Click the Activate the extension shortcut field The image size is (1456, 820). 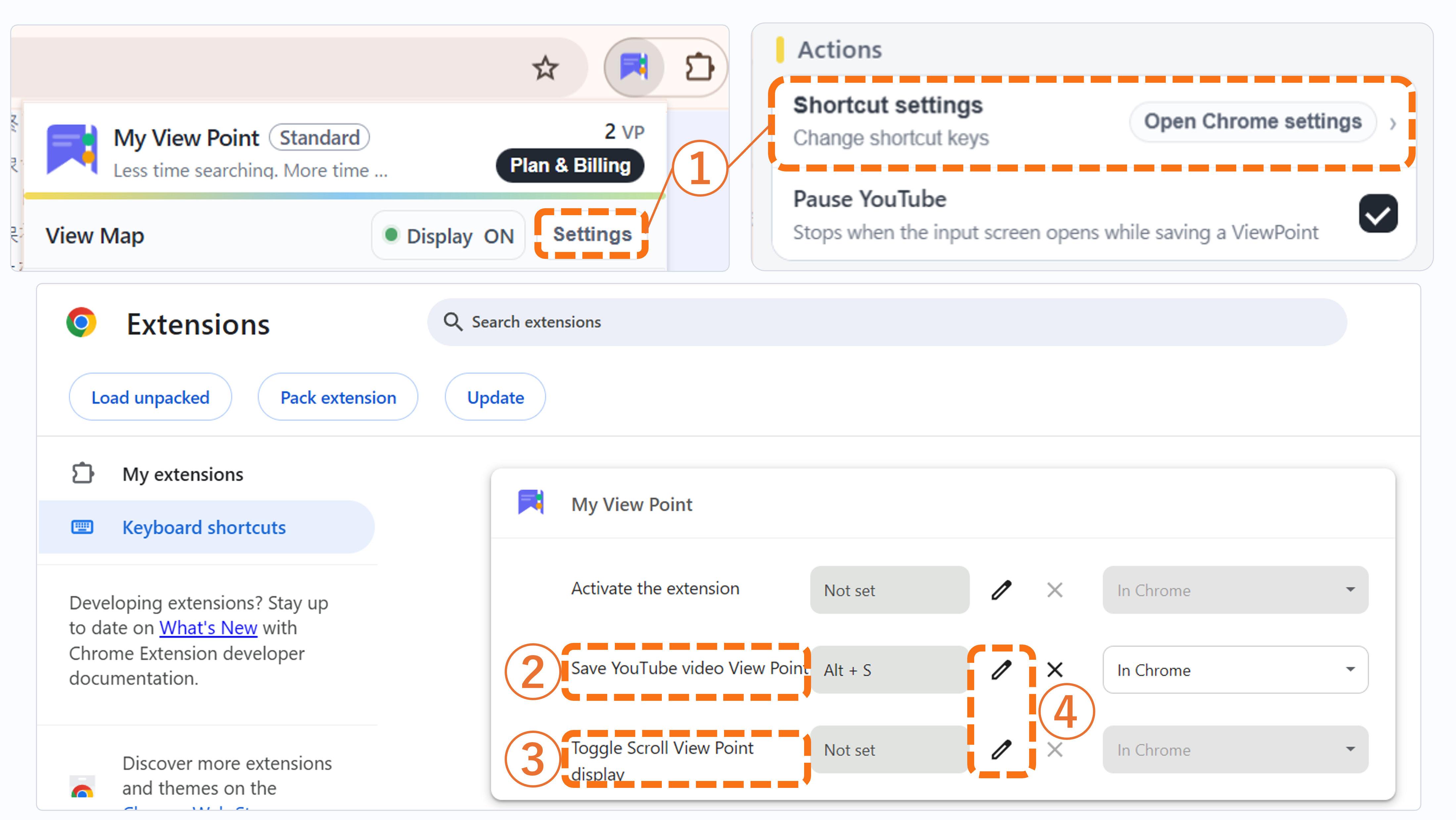890,590
